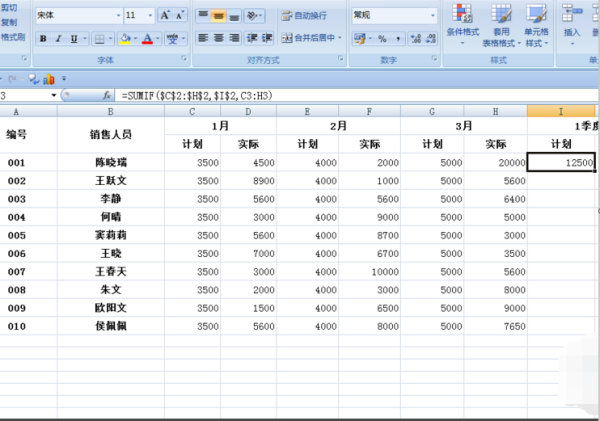Viewport: 600px width, 421px height.
Task: Toggle italic formatting
Action: [59, 39]
